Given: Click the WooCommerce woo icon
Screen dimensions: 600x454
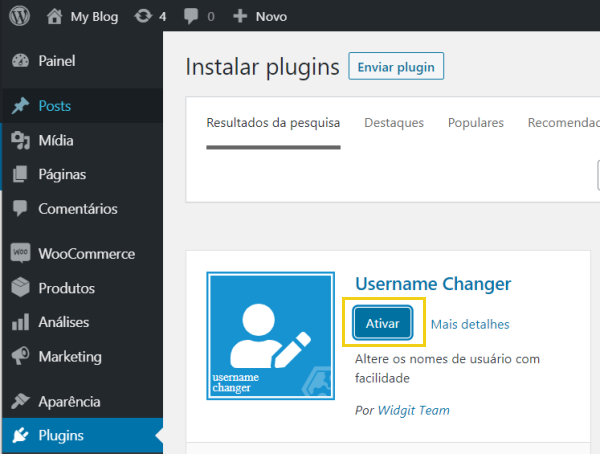Looking at the screenshot, I should point(20,253).
